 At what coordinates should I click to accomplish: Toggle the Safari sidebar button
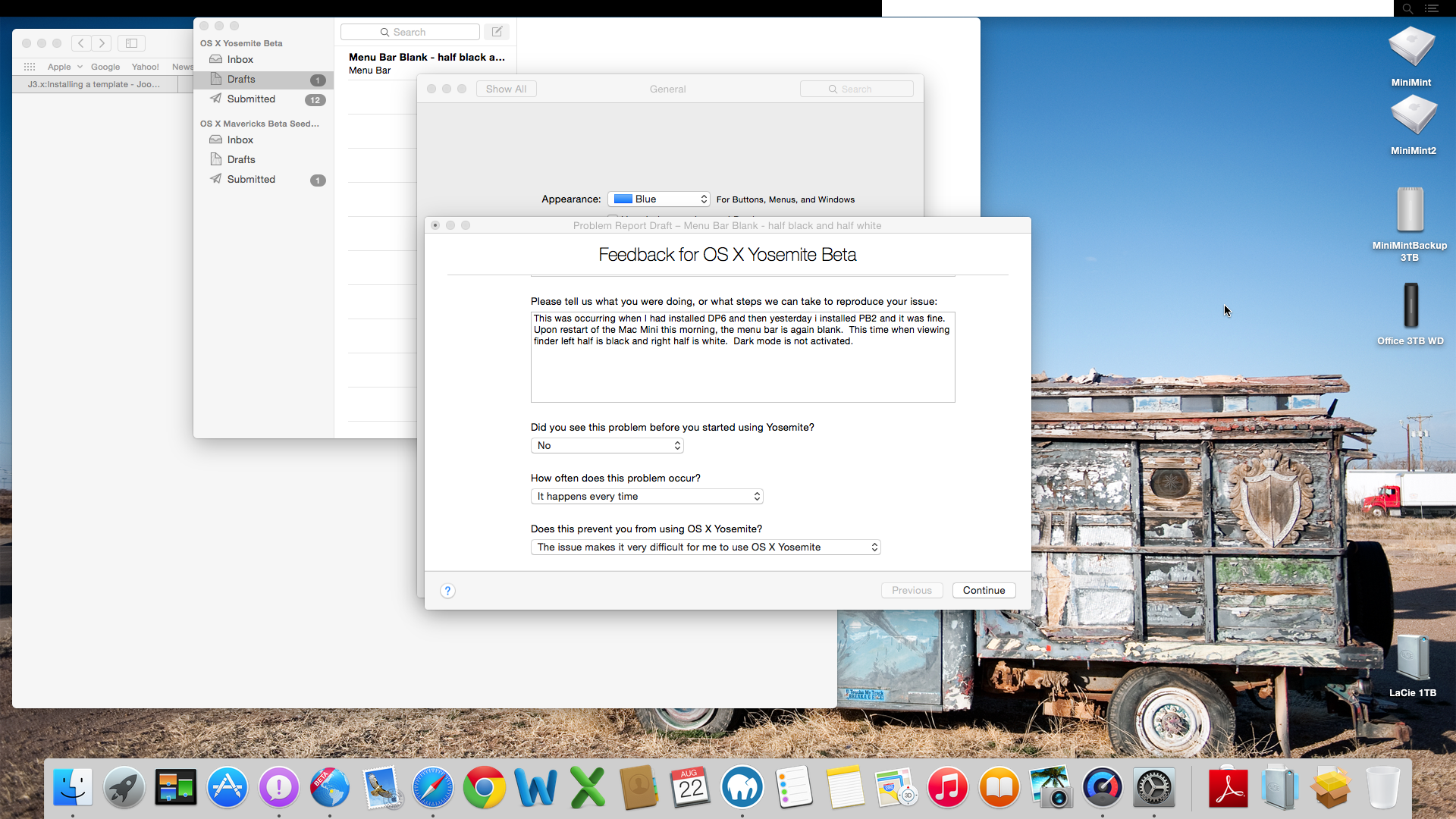pyautogui.click(x=131, y=43)
